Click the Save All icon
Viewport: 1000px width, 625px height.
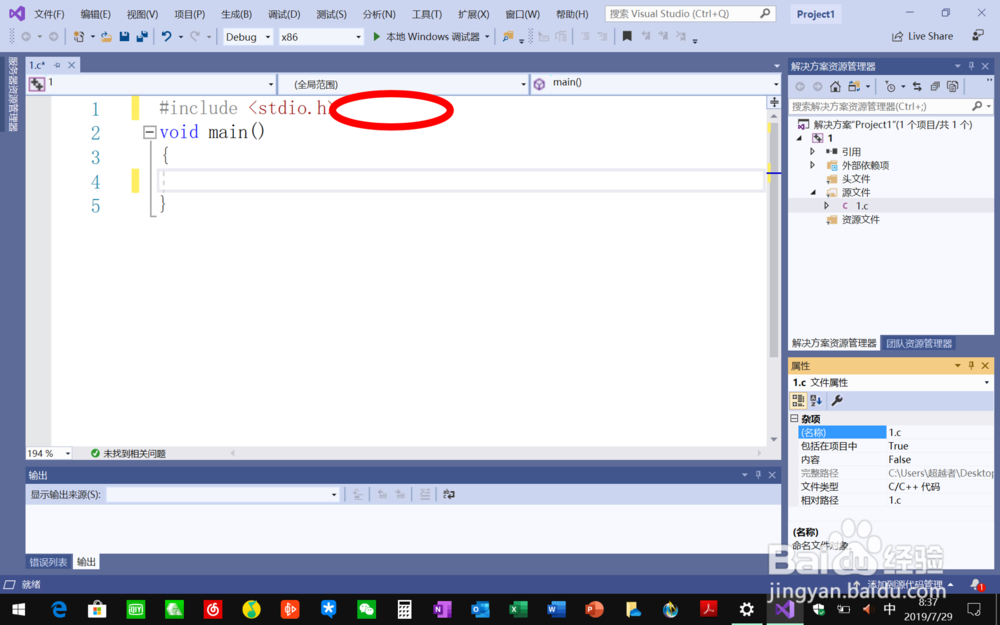click(x=142, y=37)
